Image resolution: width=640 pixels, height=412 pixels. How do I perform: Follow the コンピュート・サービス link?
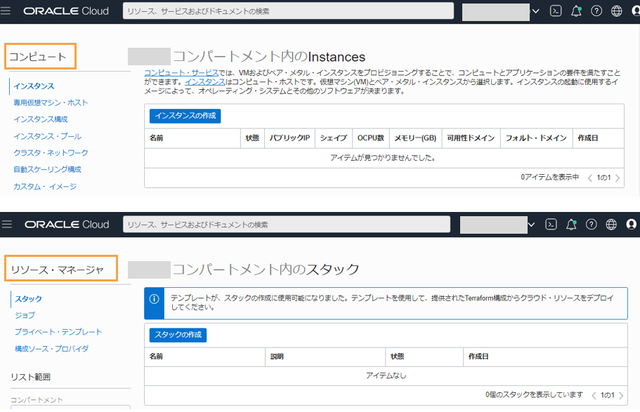click(x=181, y=73)
